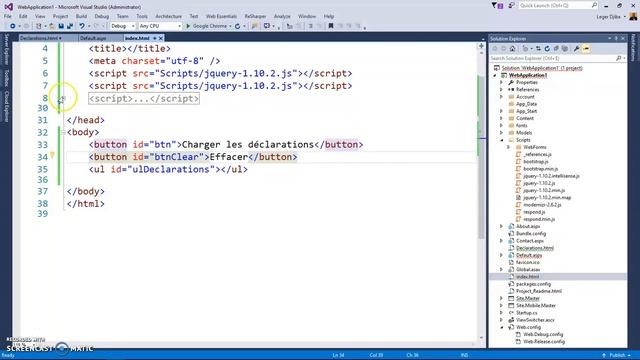Open the Build menu
Screen dimensions: 640x360
click(x=81, y=16)
